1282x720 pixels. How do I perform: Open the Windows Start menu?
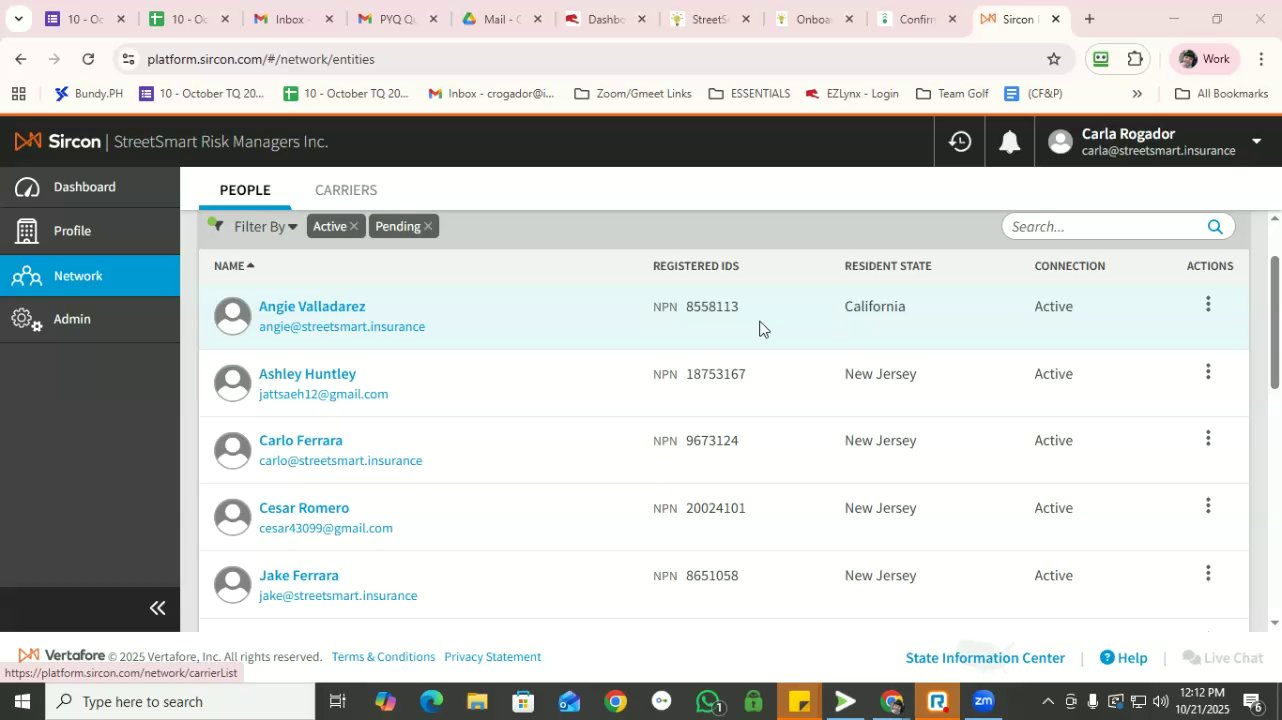22,701
